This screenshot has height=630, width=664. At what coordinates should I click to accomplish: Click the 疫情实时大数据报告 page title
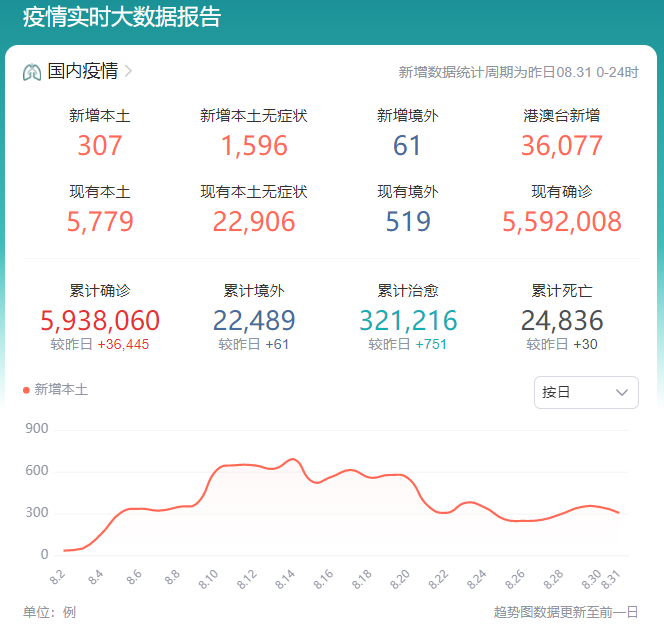tap(122, 17)
